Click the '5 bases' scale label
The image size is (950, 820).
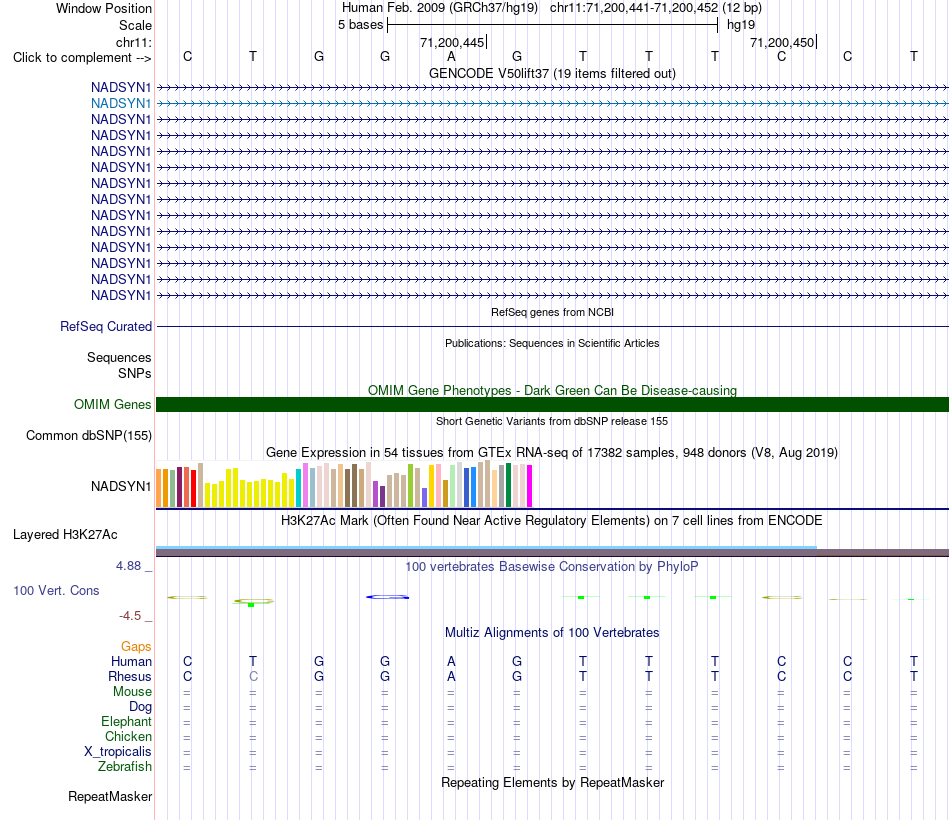(360, 25)
